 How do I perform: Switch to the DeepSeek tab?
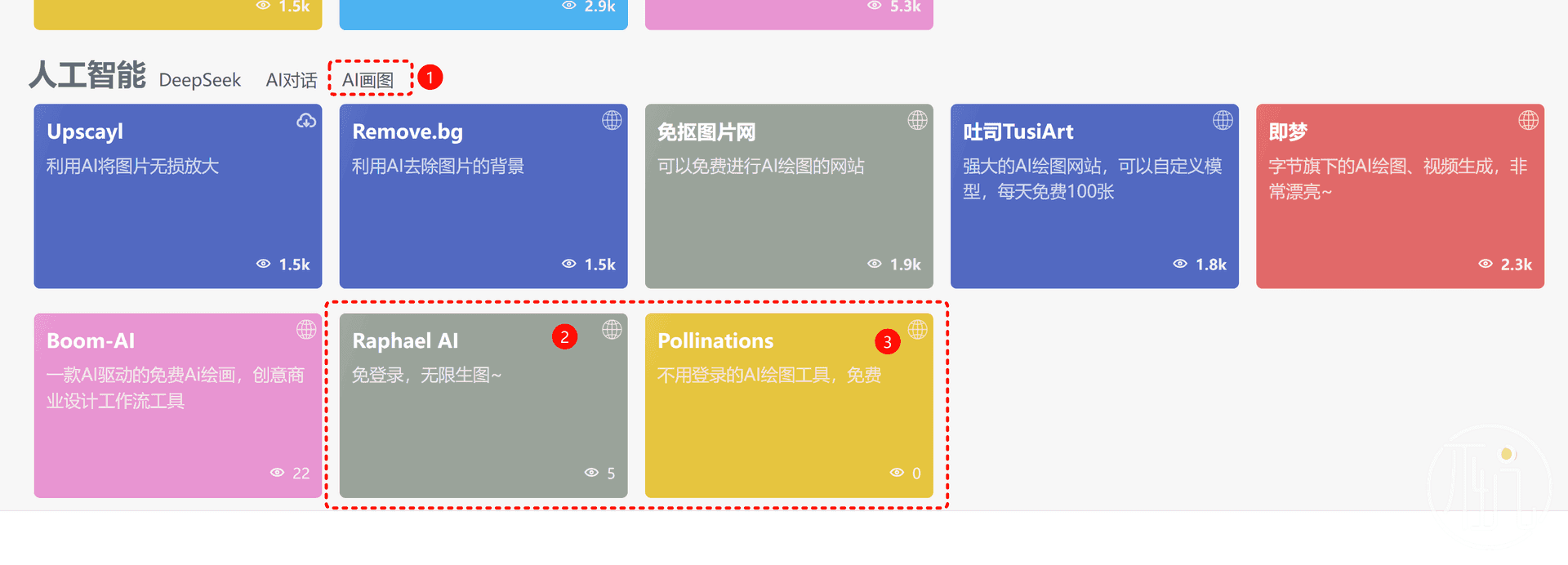tap(200, 80)
